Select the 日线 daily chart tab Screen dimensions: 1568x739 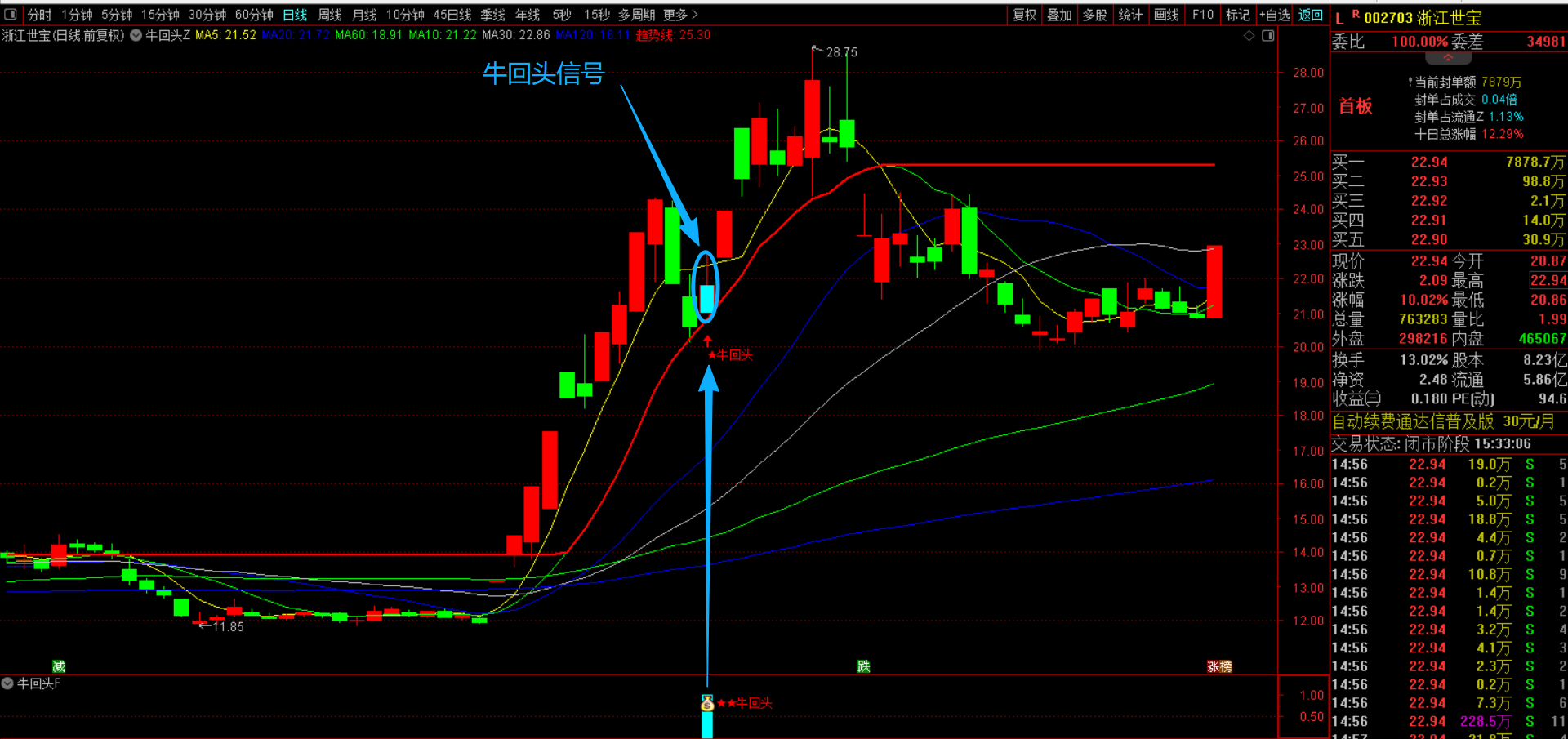tap(295, 15)
